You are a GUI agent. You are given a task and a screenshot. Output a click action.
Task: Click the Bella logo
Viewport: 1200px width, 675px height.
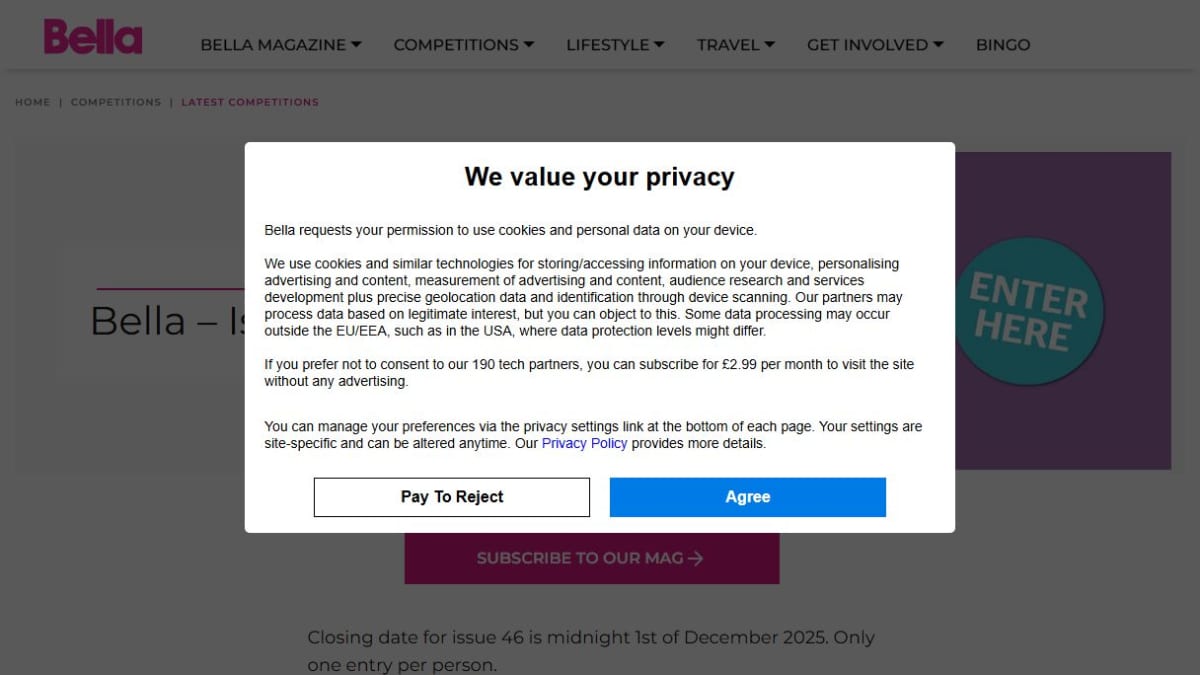click(93, 37)
